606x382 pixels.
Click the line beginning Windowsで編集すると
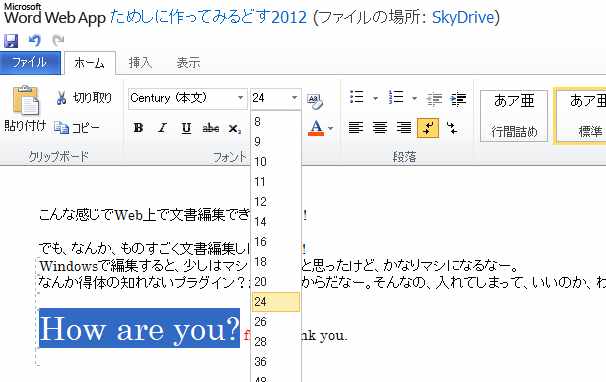[278, 266]
